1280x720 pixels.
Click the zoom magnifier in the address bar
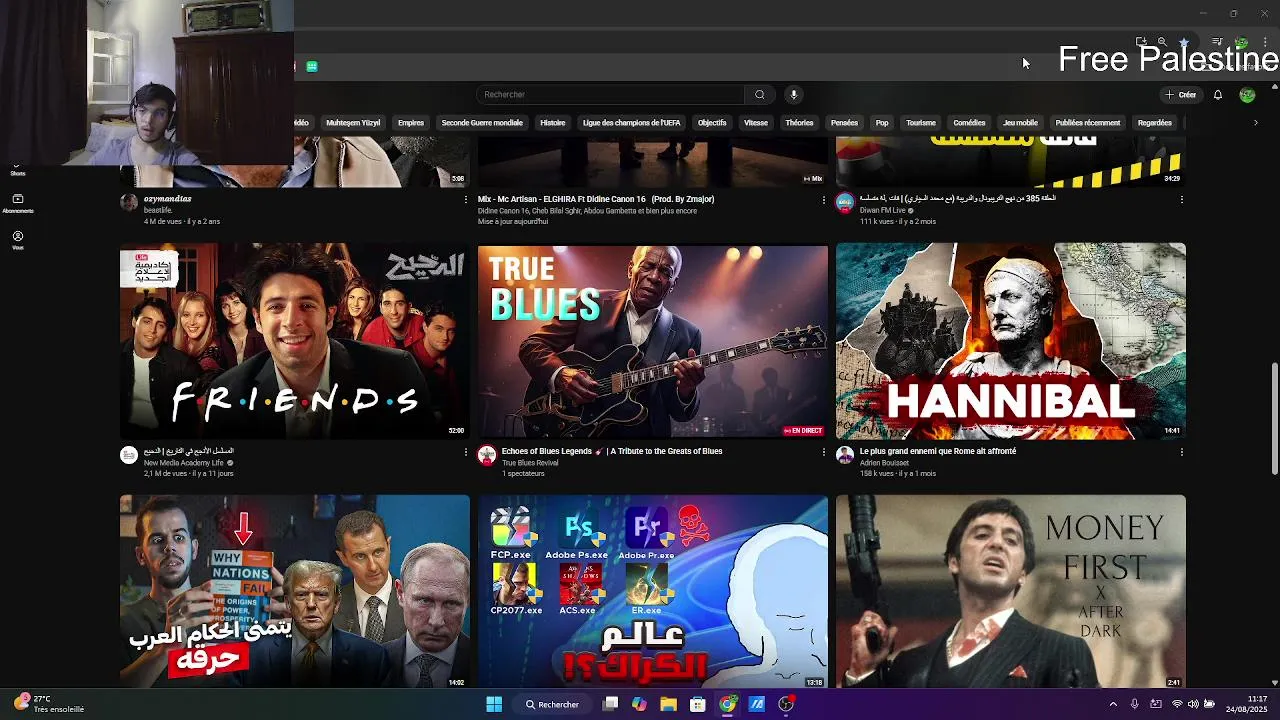click(1162, 42)
